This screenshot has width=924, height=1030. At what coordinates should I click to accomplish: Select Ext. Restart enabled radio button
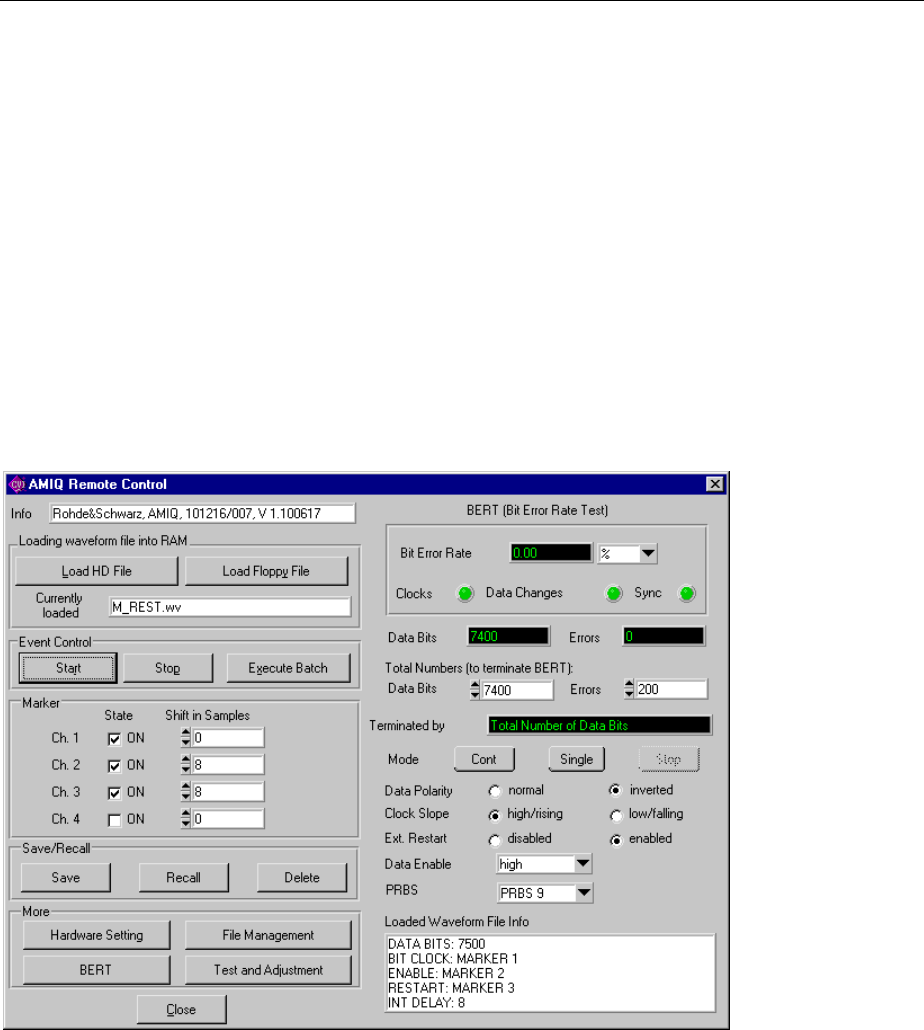pos(615,840)
